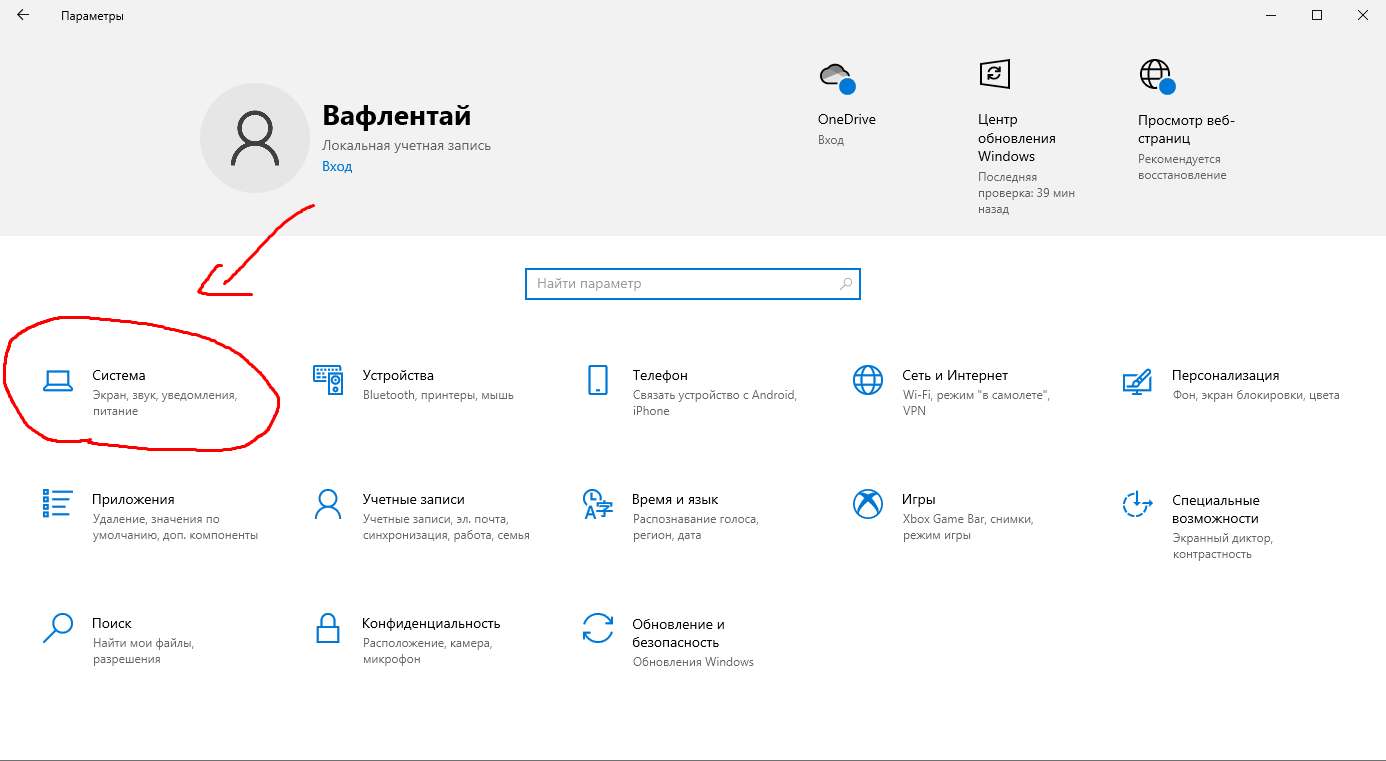Click 'Учетные записи, эл. почта' description

coord(446,527)
